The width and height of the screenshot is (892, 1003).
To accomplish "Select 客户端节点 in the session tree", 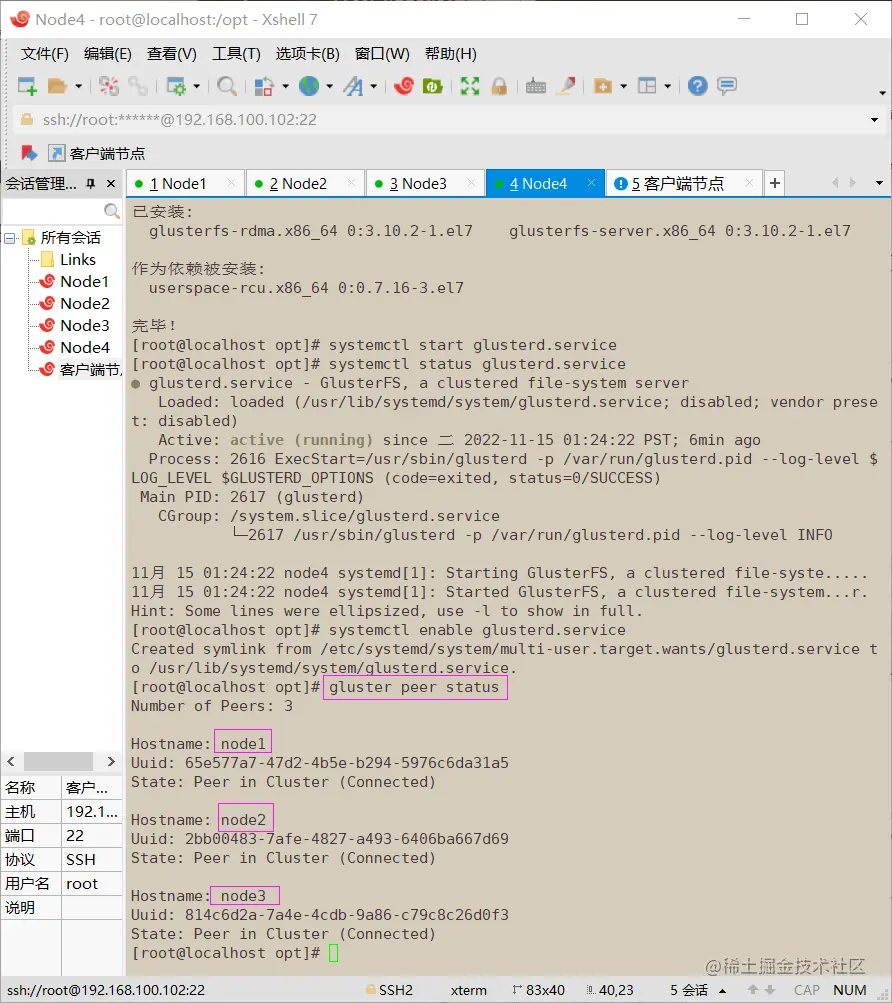I will tap(80, 370).
